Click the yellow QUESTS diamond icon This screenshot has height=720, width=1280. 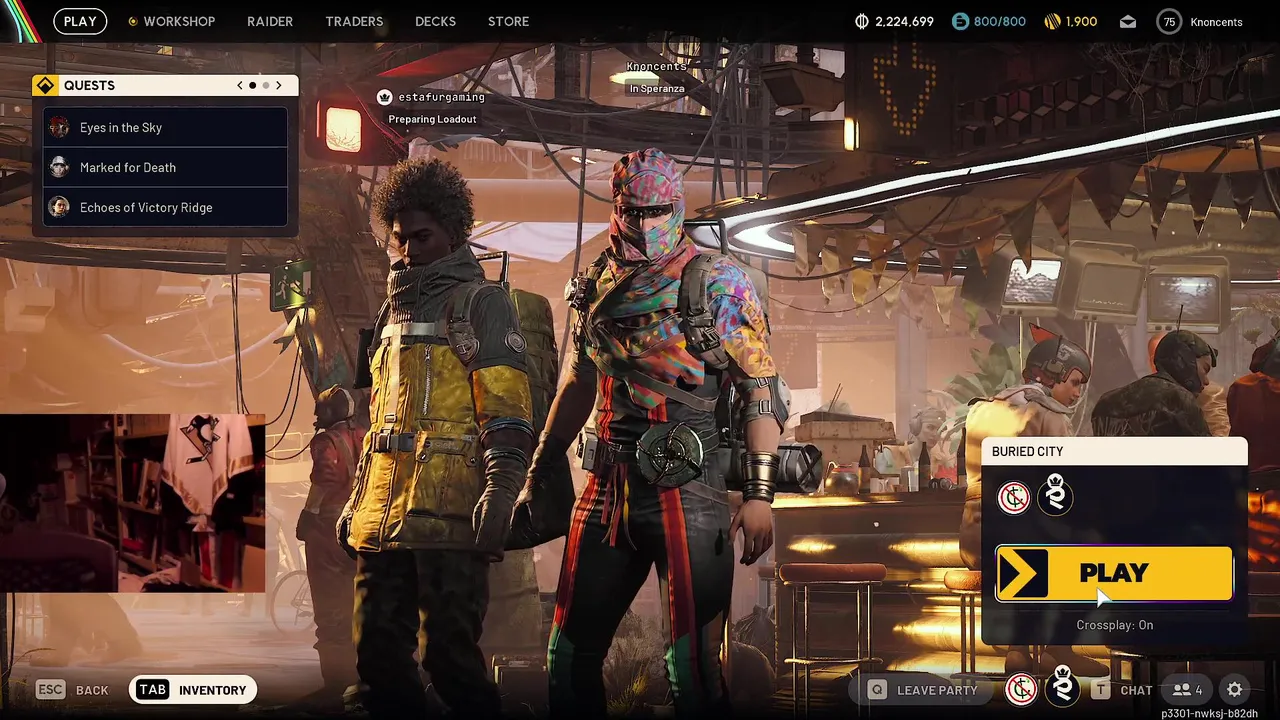(x=44, y=86)
